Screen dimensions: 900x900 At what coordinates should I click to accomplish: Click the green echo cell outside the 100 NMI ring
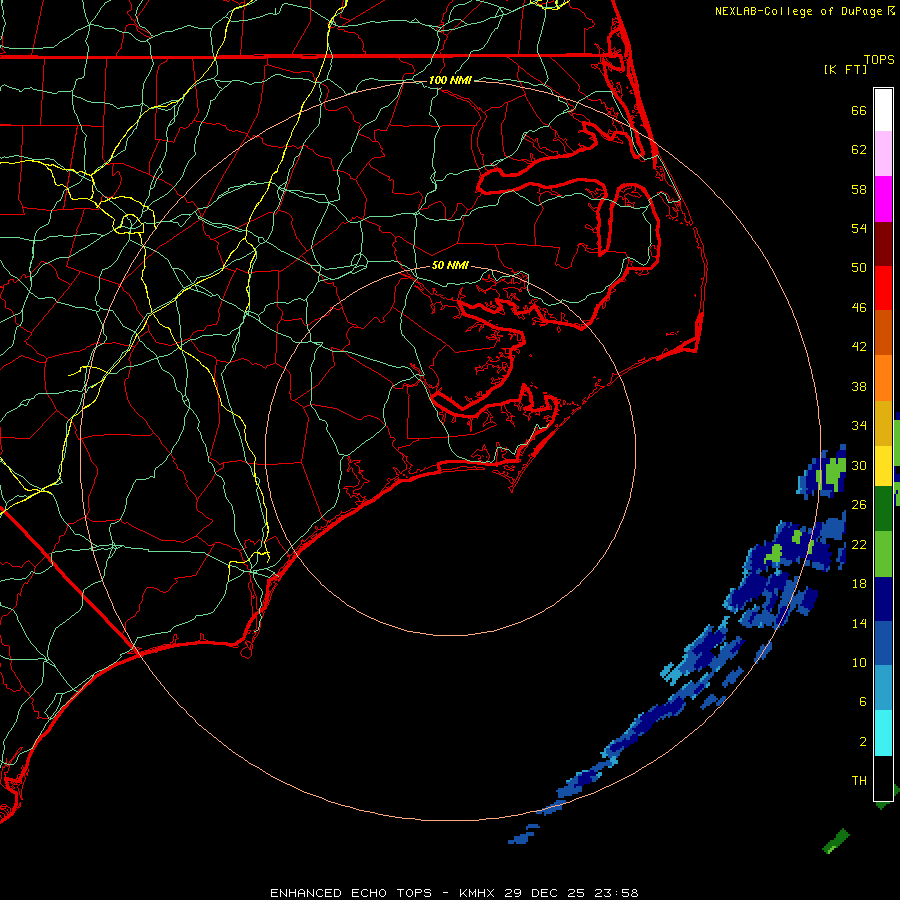tap(835, 475)
